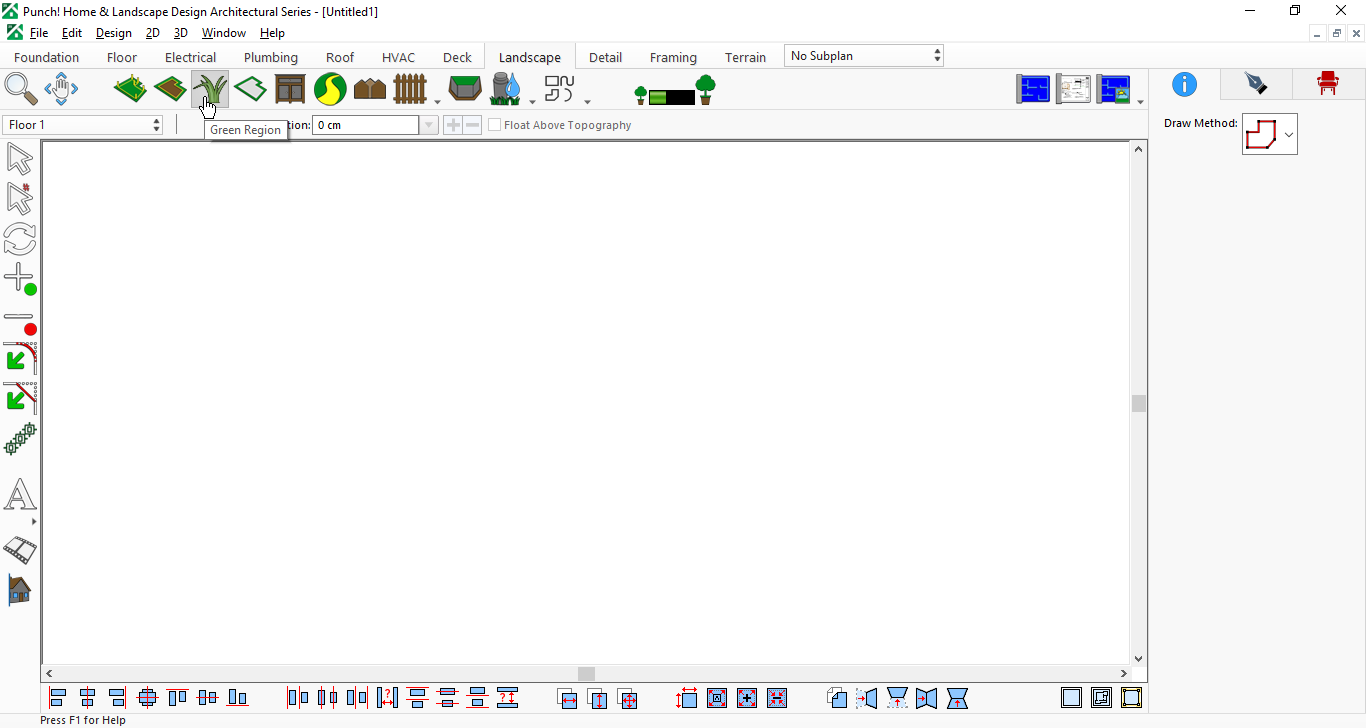Screen dimensions: 1366x728
Task: Click the elevation plus button
Action: point(453,125)
